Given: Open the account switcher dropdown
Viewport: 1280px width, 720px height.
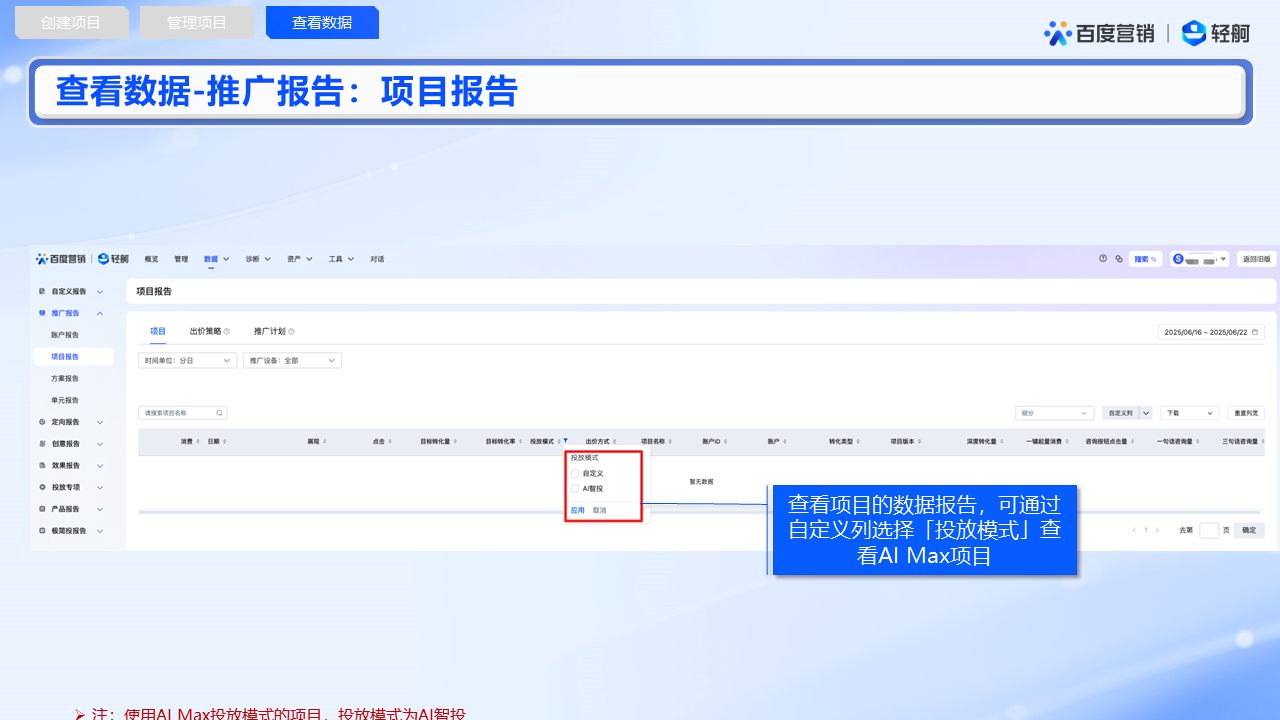Looking at the screenshot, I should (x=1200, y=259).
